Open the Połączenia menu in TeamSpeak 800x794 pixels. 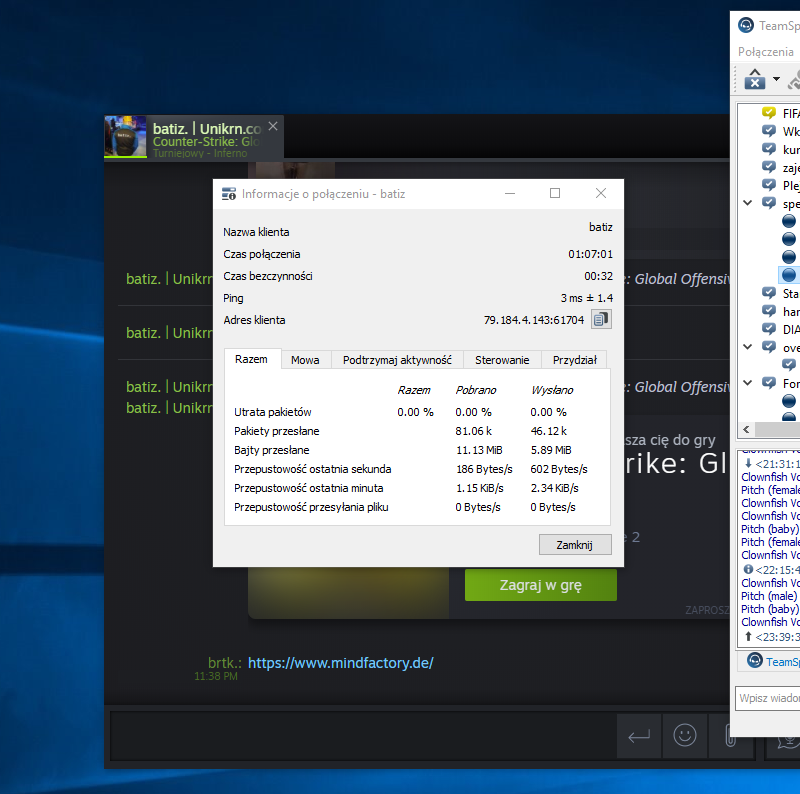click(x=766, y=52)
